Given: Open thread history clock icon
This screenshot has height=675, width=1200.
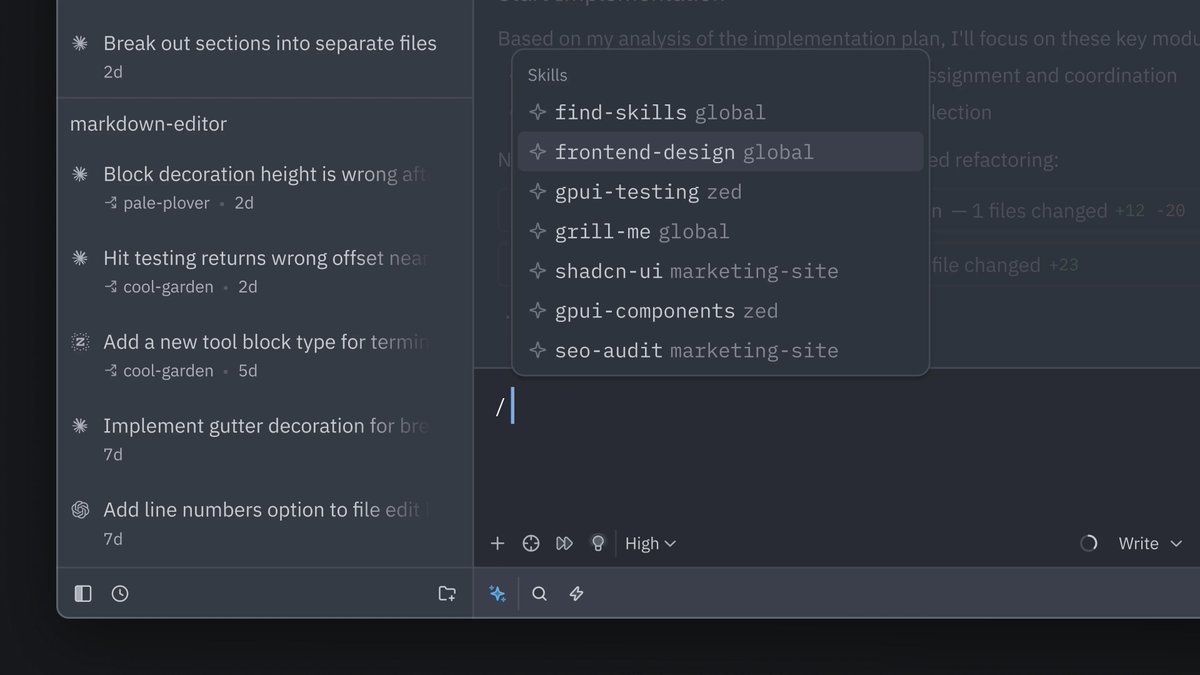Looking at the screenshot, I should click(120, 594).
